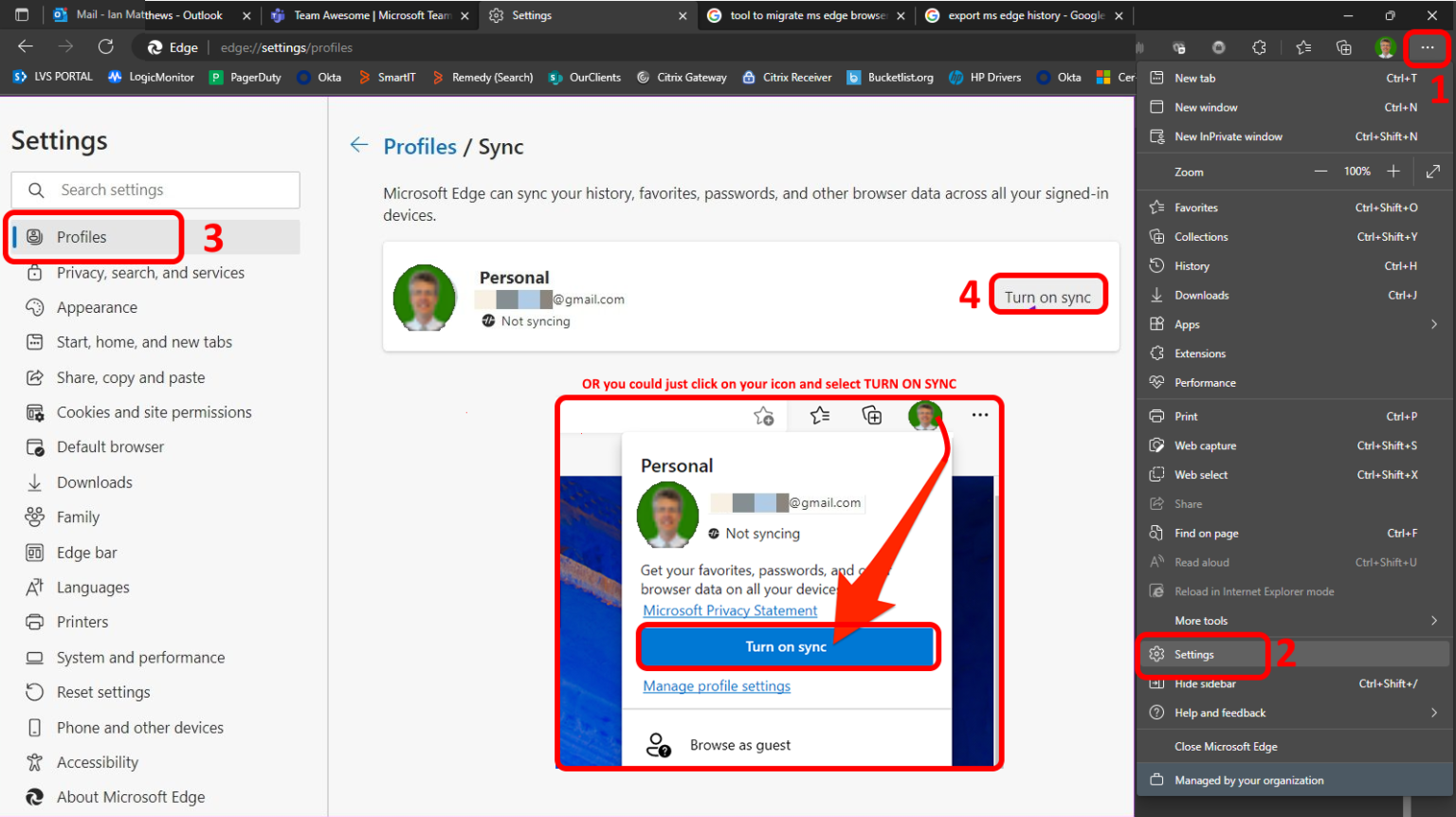This screenshot has width=1456, height=817.
Task: Expand the Apps submenu chevron
Action: [1434, 323]
